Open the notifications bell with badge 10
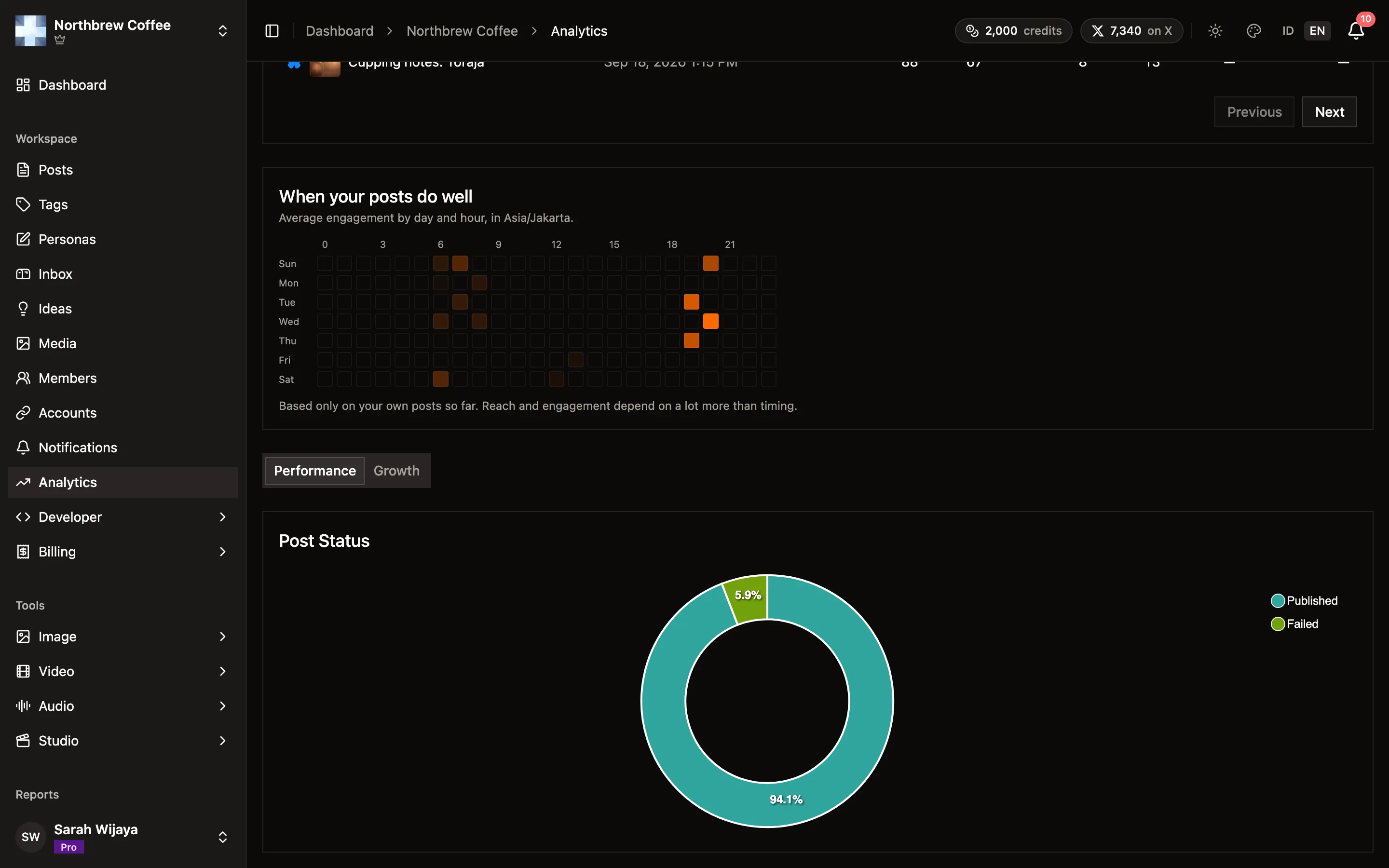Viewport: 1389px width, 868px height. [1356, 31]
